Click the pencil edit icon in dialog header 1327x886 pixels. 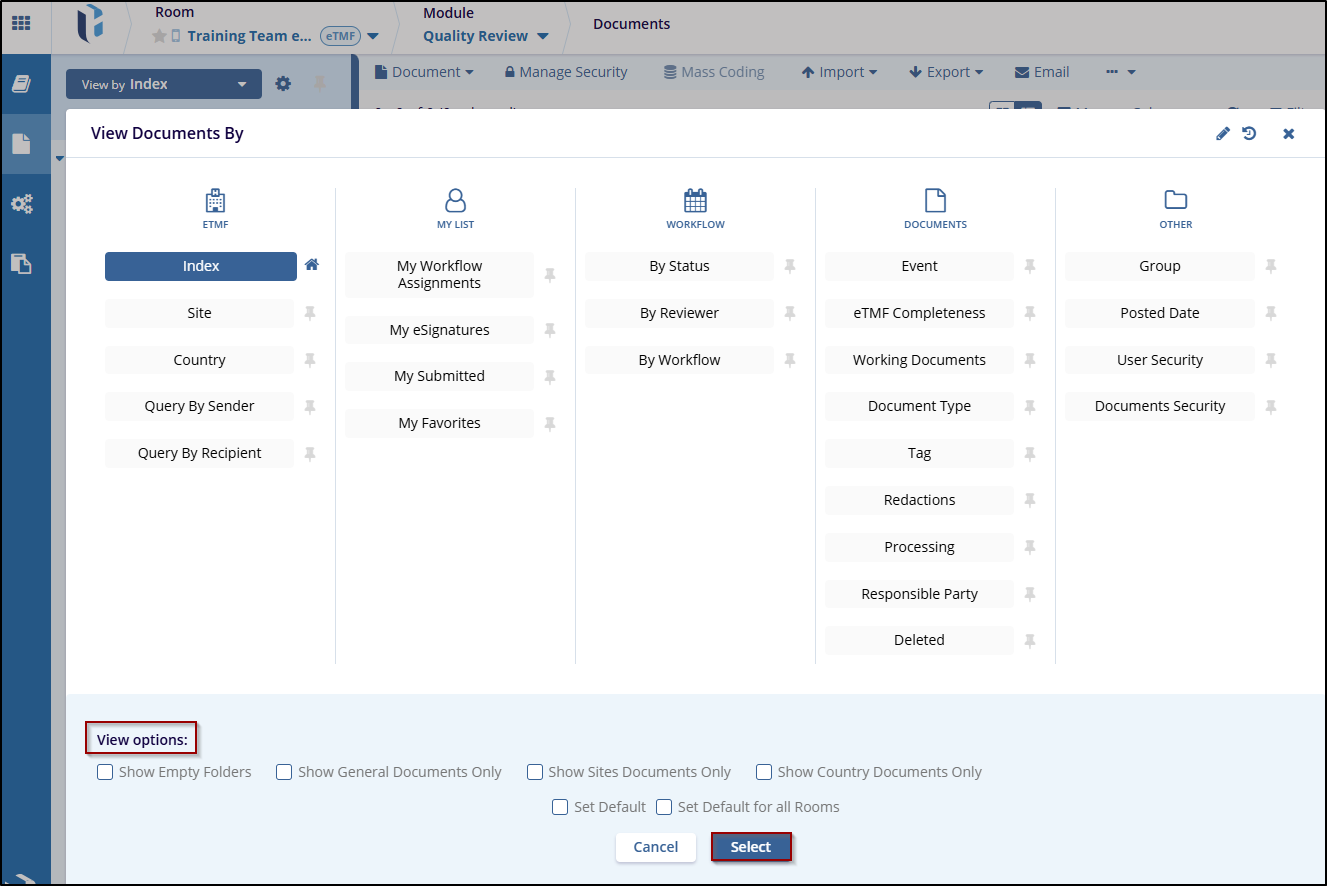coord(1222,134)
